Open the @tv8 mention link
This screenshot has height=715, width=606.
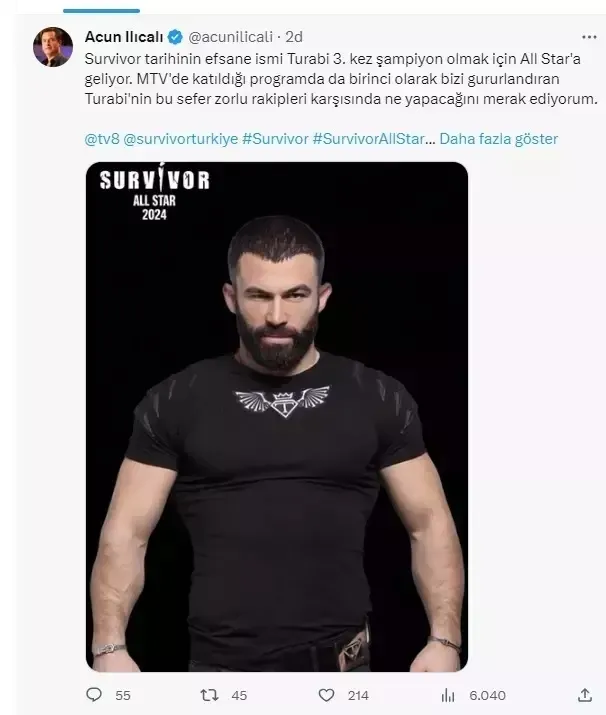coord(102,139)
